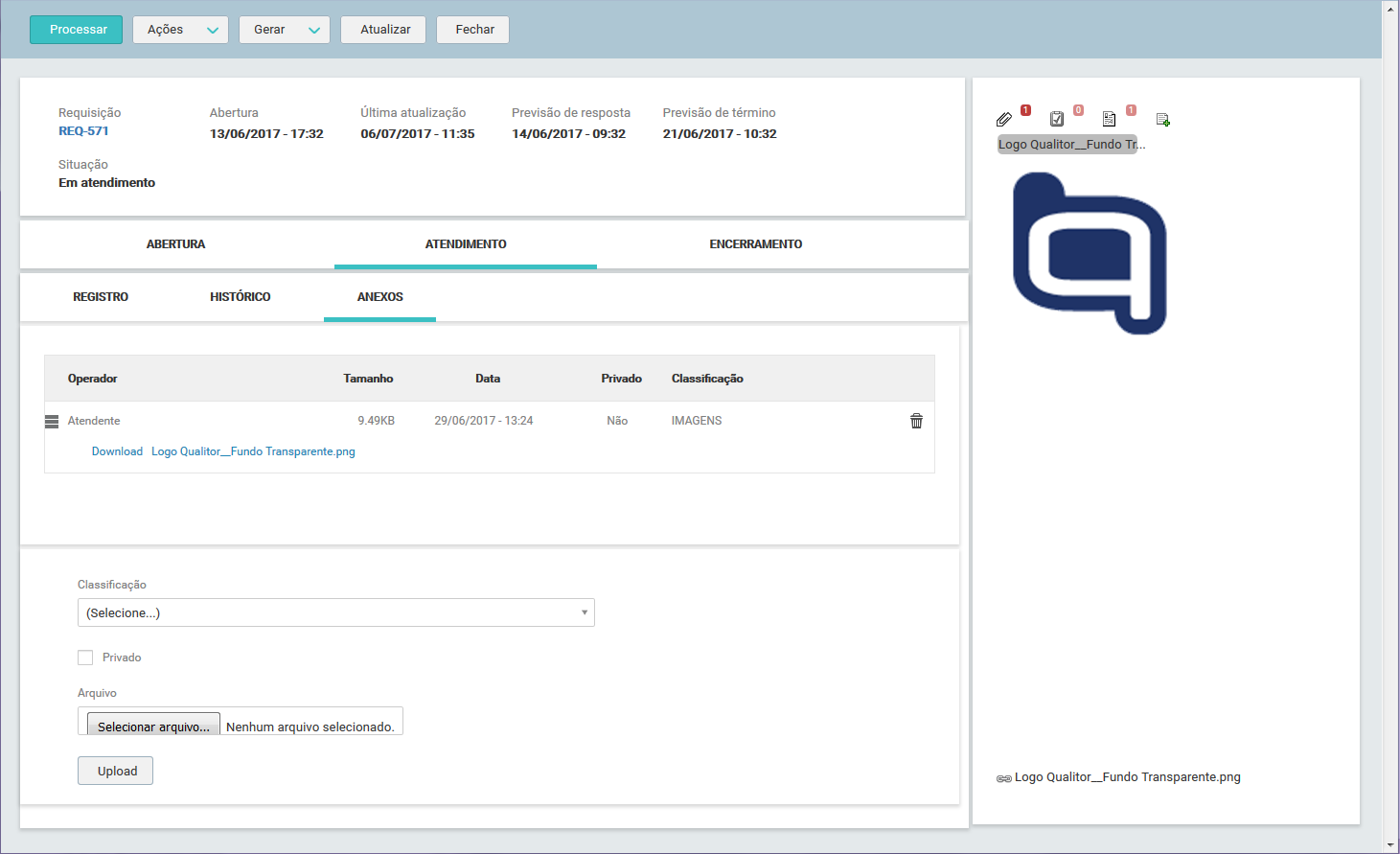The image size is (1400, 854).
Task: Click the Qualitor logo image preview
Action: 1090,253
